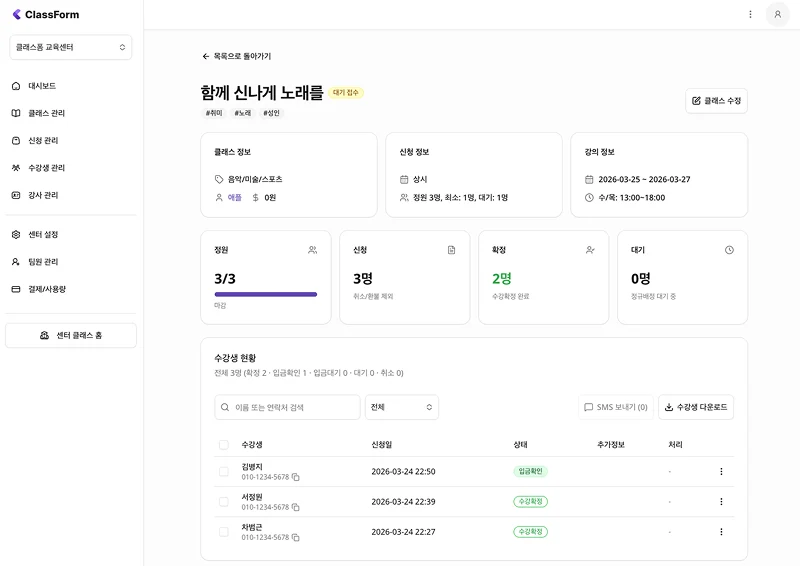This screenshot has width=800, height=566.
Task: Open the instructor link 애플
Action: [235, 198]
